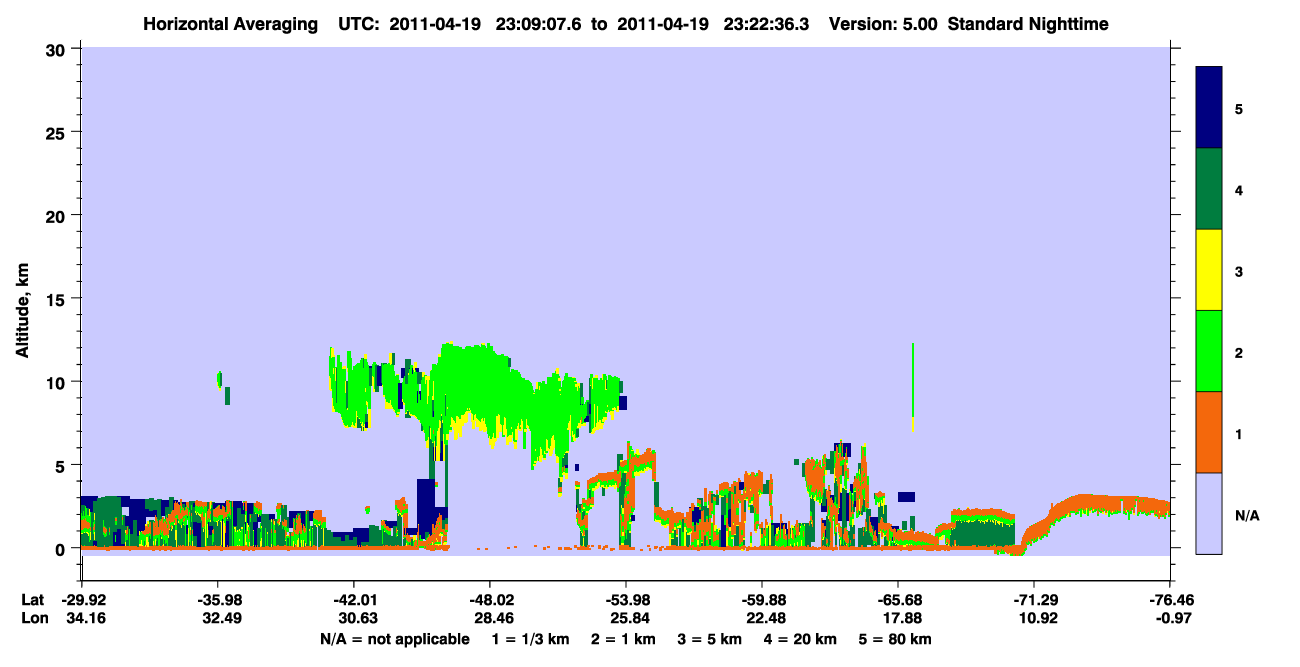Click the 'Lat' row label
Viewport: 1300px width, 667px height.
34,600
